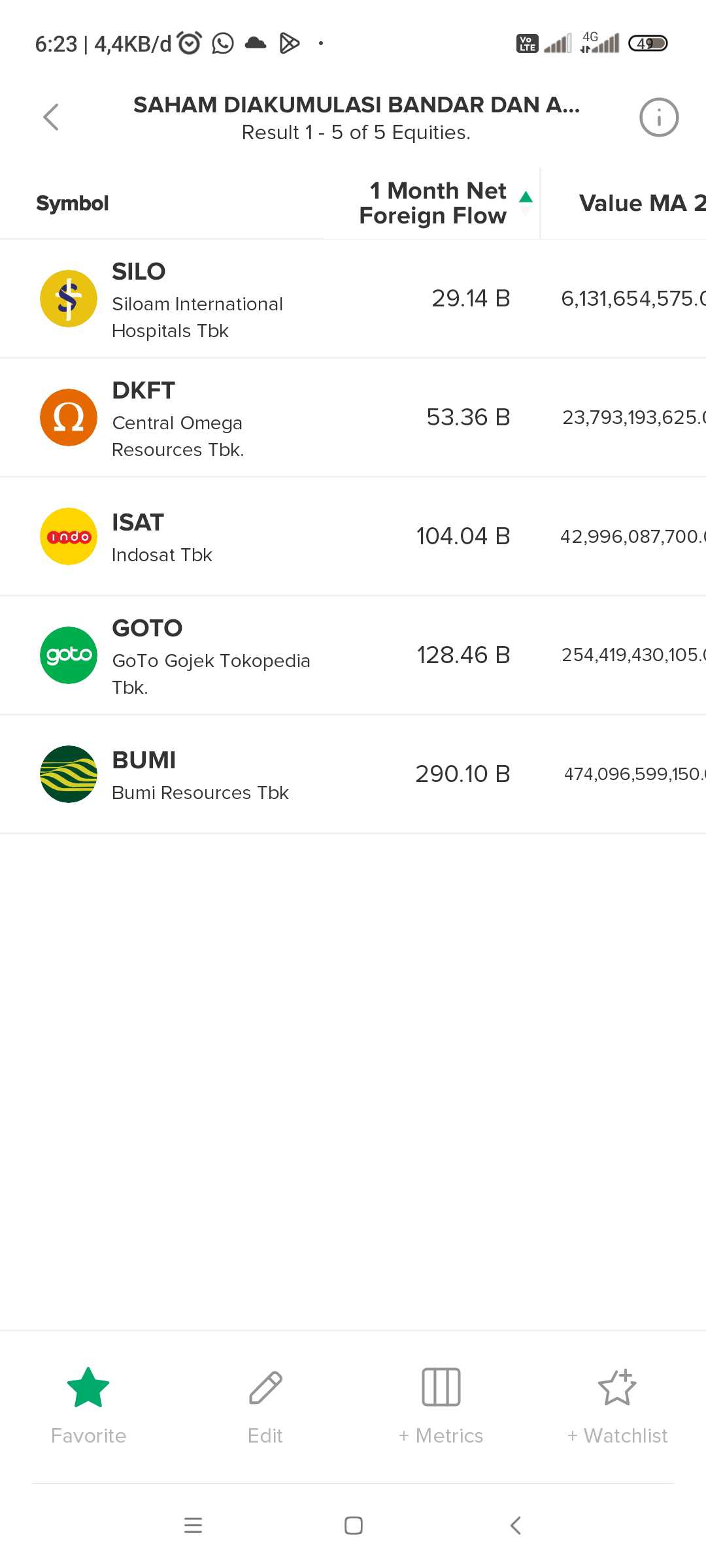The height and width of the screenshot is (1568, 706).
Task: Select the Symbol column header
Action: pyautogui.click(x=73, y=203)
